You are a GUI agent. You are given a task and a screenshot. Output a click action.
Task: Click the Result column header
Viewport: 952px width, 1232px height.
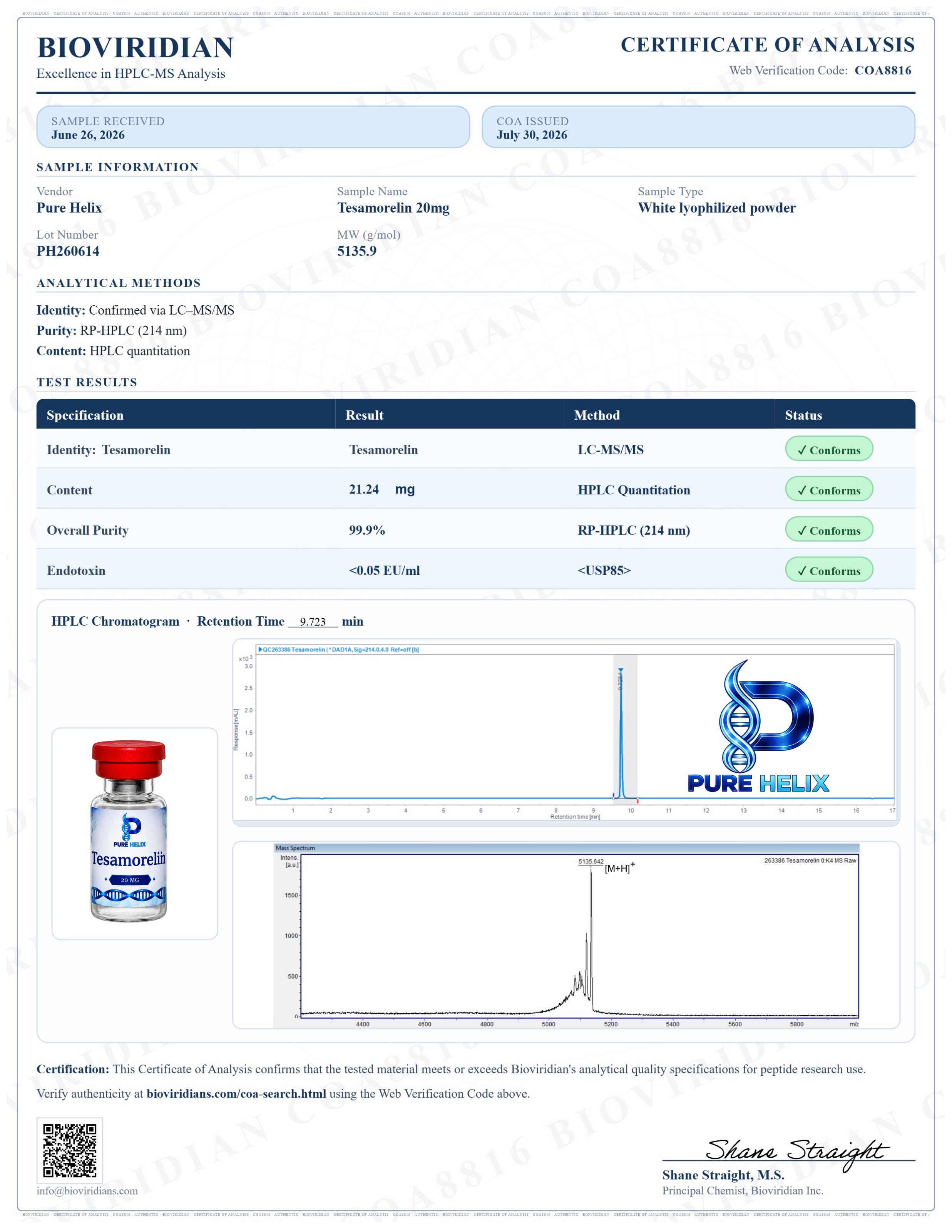(364, 415)
